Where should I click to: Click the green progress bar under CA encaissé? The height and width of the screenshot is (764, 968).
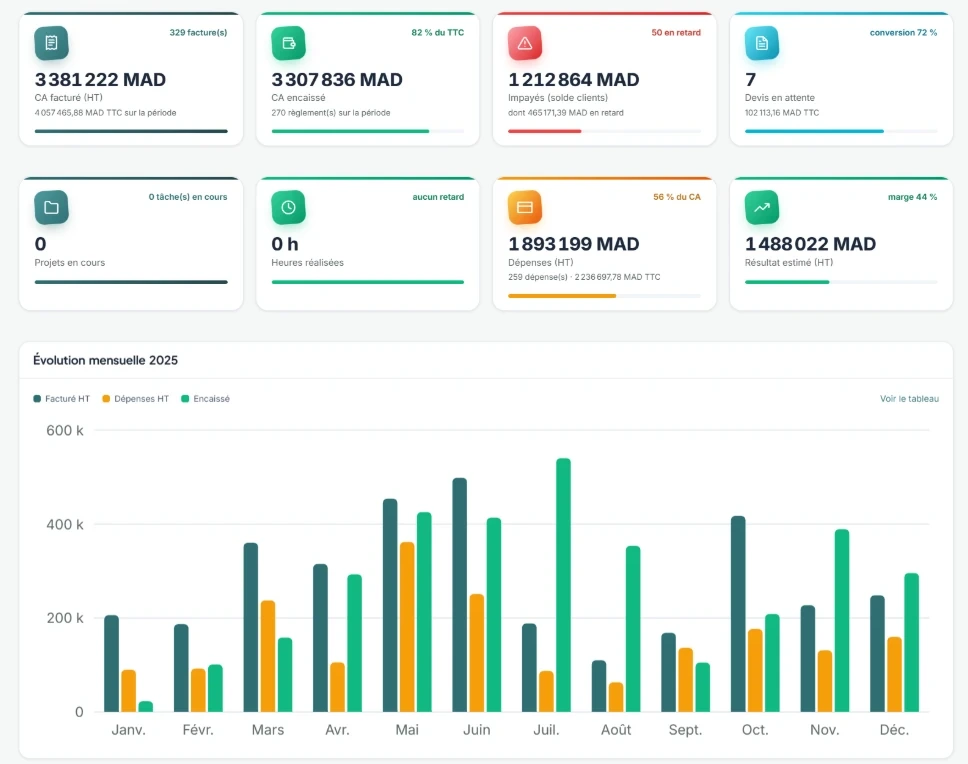[368, 131]
